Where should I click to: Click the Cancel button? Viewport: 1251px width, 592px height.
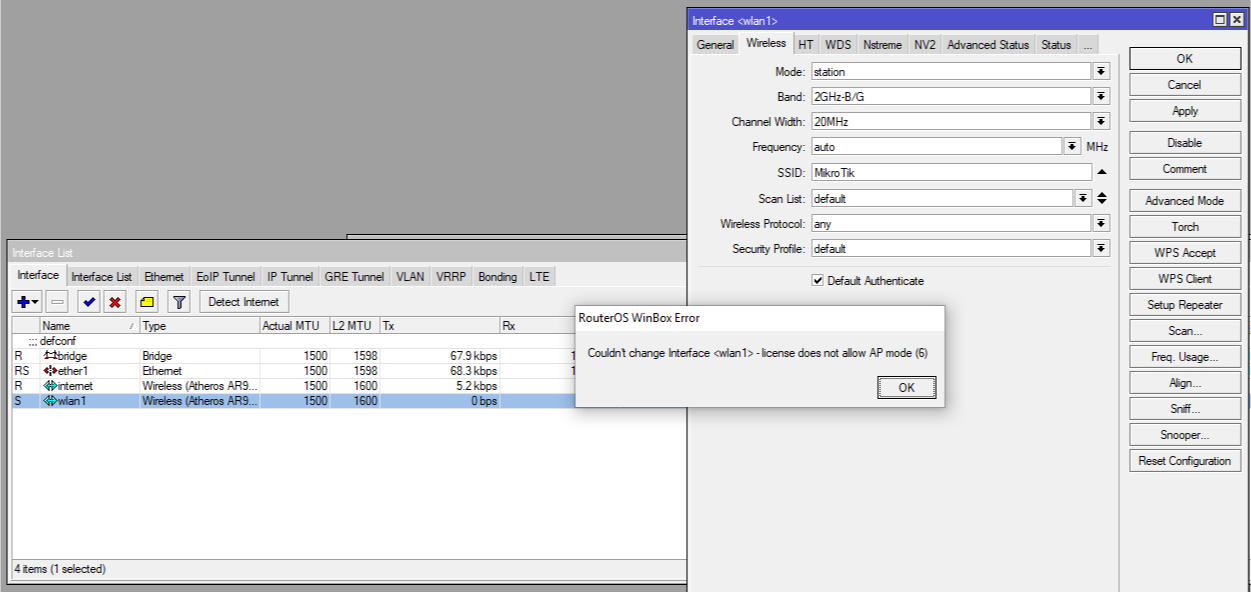1185,85
